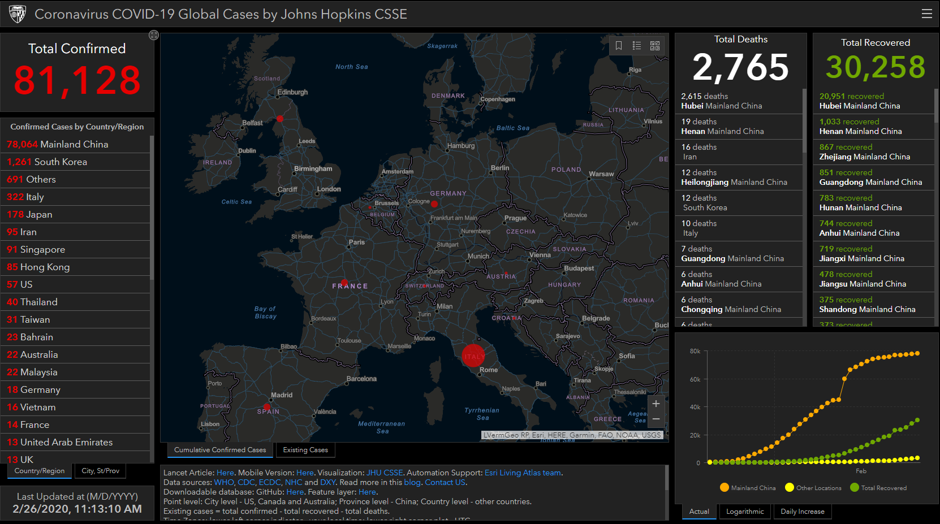Switch to the Cumulative Confirmed Cases tab
Screen dimensions: 940x524
point(220,450)
